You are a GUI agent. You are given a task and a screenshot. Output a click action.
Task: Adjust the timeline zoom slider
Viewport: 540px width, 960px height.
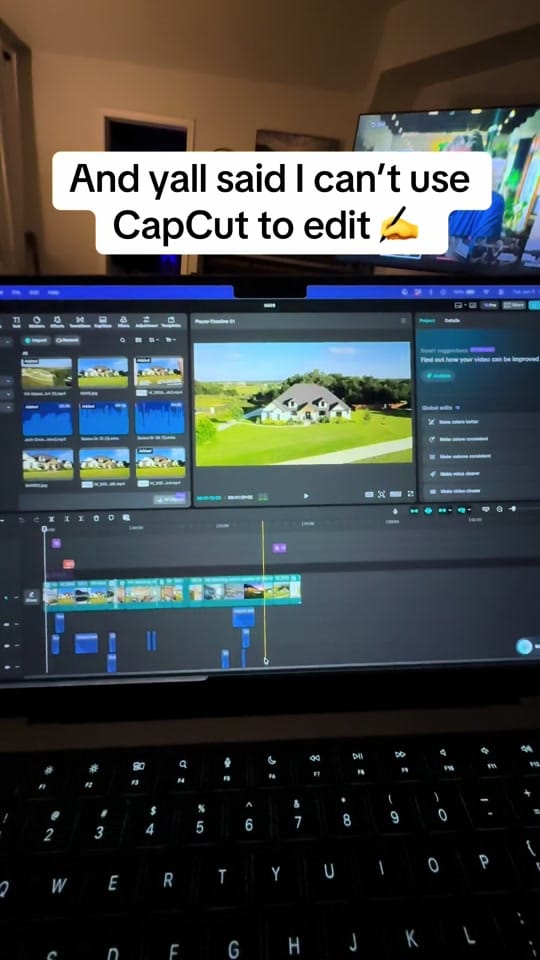[512, 509]
